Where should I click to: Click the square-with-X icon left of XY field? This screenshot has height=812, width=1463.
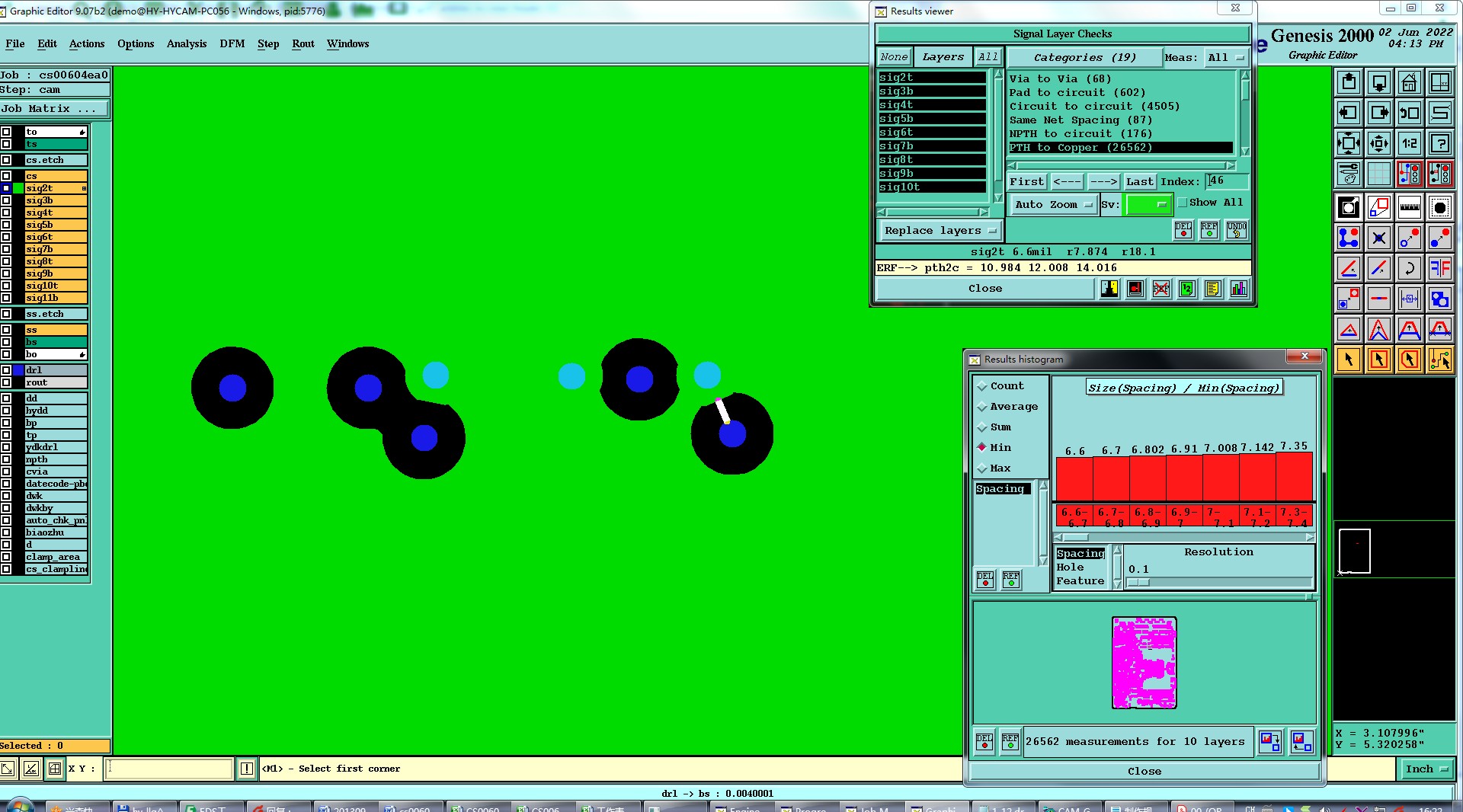click(x=55, y=769)
